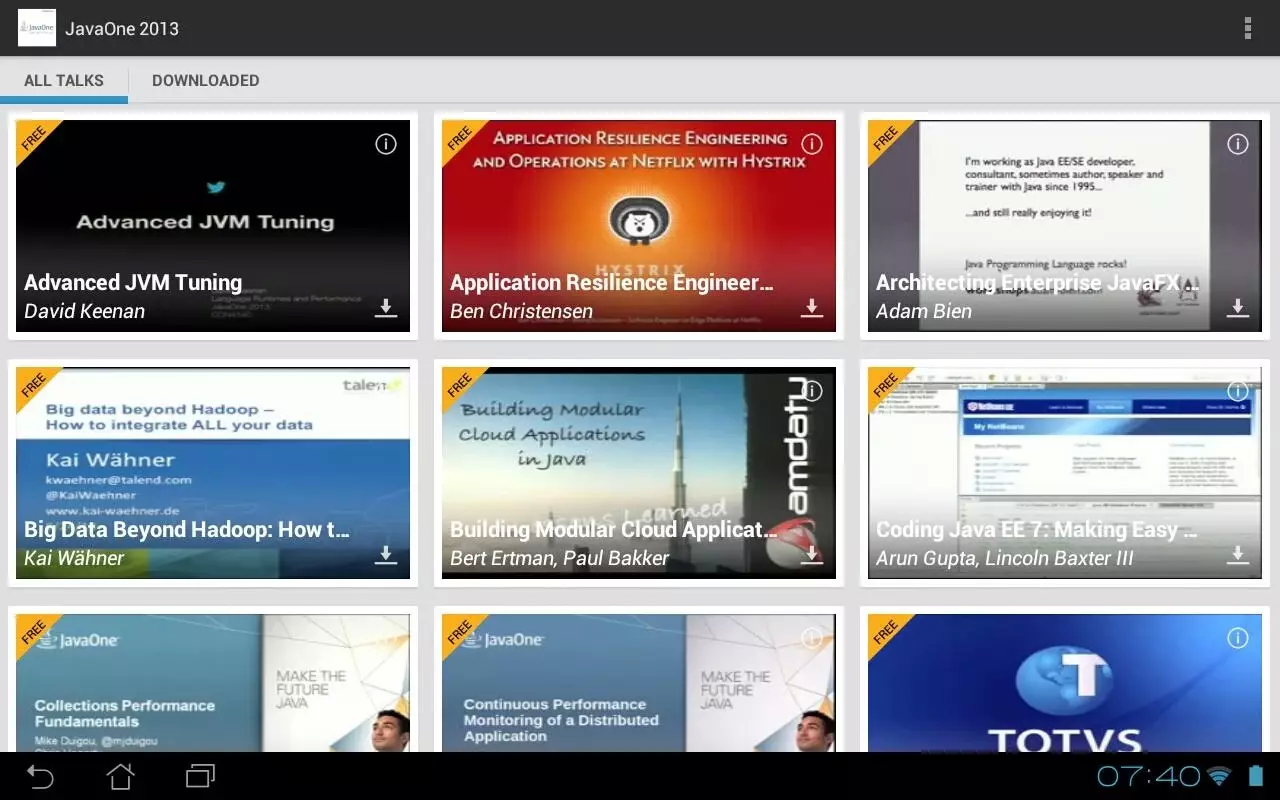Click the speaker name 'Ben Christensen'

point(521,311)
